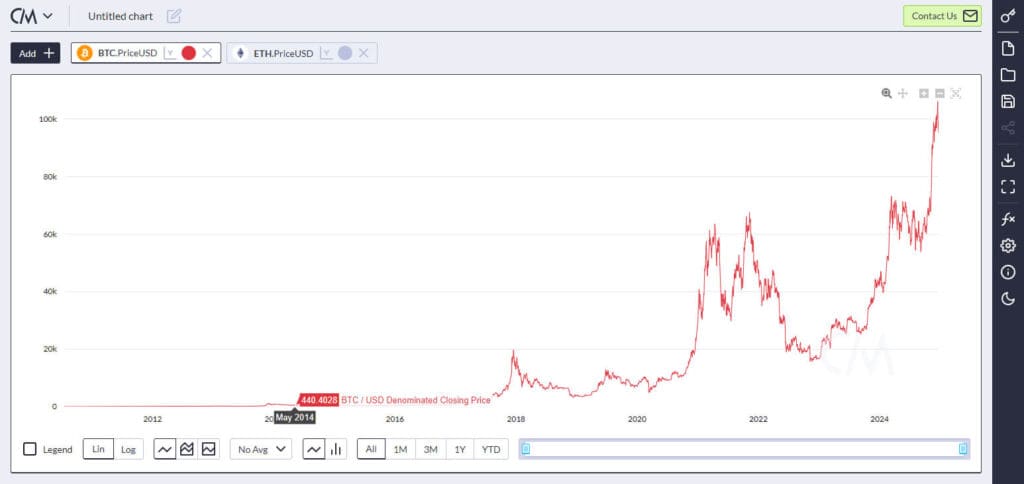Open the red color swatch for BTC.PriceUSD
The height and width of the screenshot is (484, 1024).
point(189,53)
